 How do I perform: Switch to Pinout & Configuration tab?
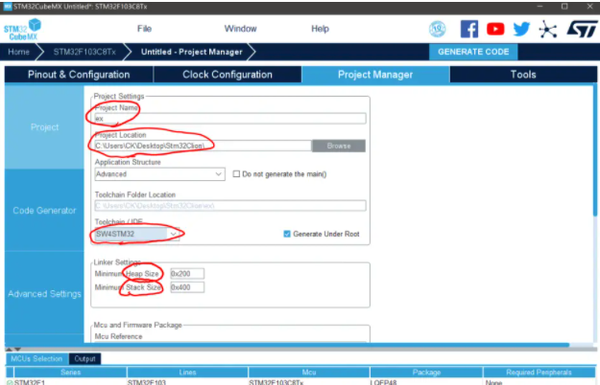(x=79, y=75)
